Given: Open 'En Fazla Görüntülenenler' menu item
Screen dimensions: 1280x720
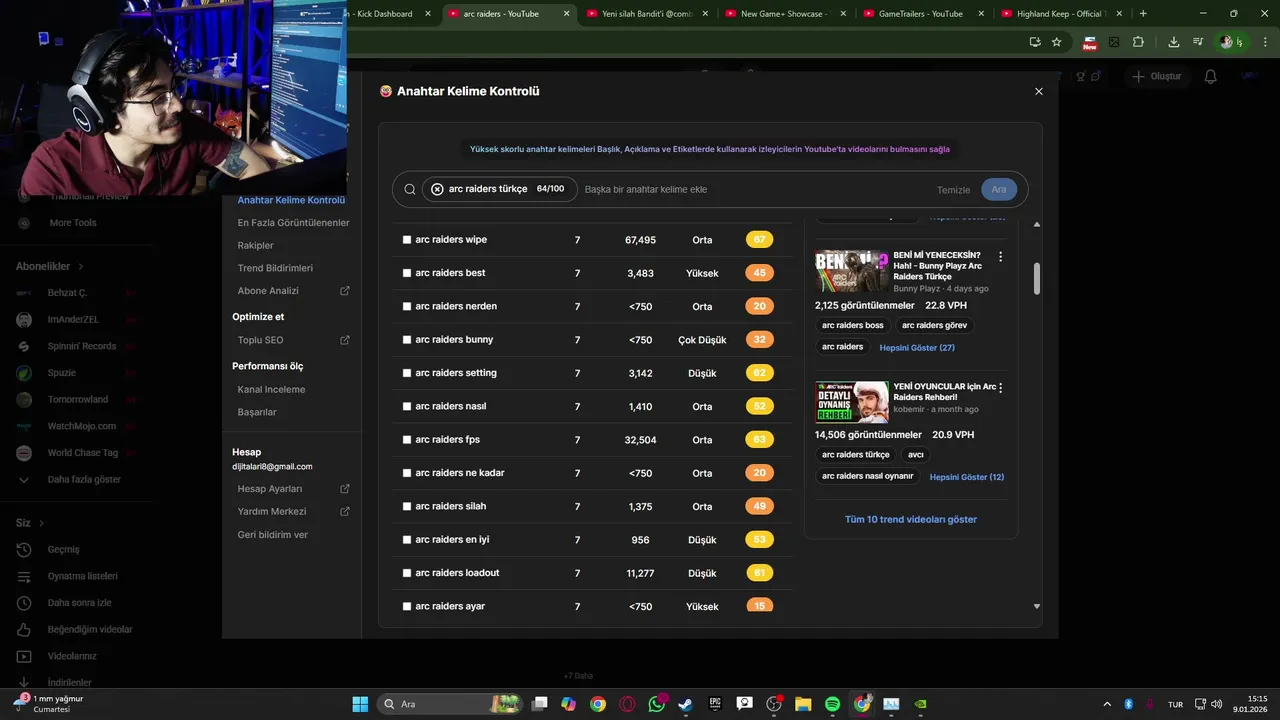Looking at the screenshot, I should (293, 223).
